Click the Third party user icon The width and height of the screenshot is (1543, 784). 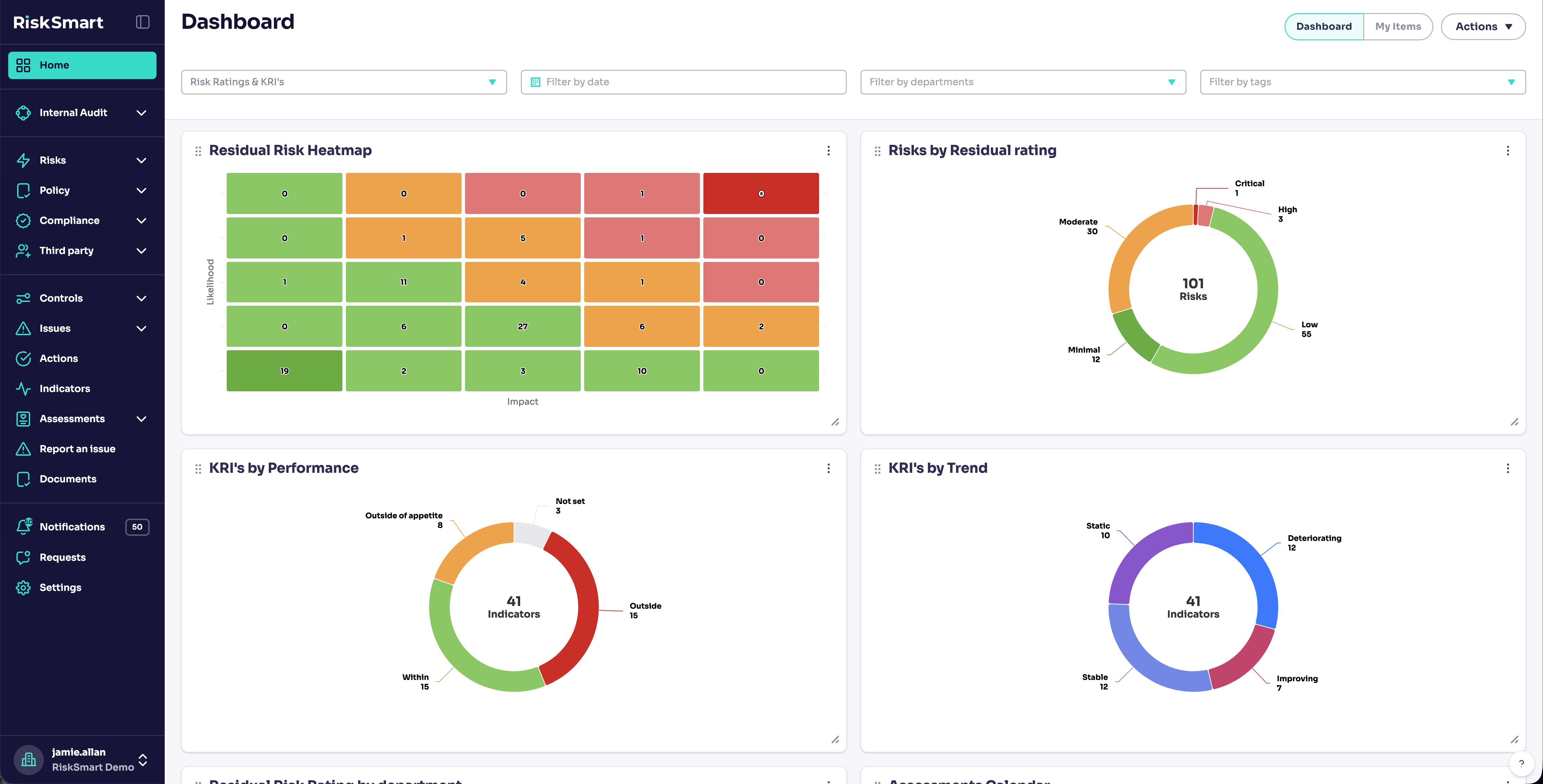[23, 250]
